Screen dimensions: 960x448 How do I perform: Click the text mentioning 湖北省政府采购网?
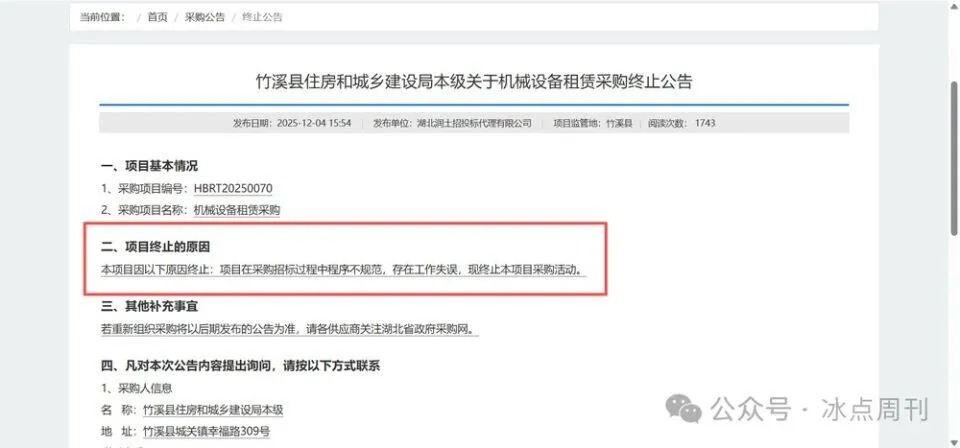pos(290,329)
